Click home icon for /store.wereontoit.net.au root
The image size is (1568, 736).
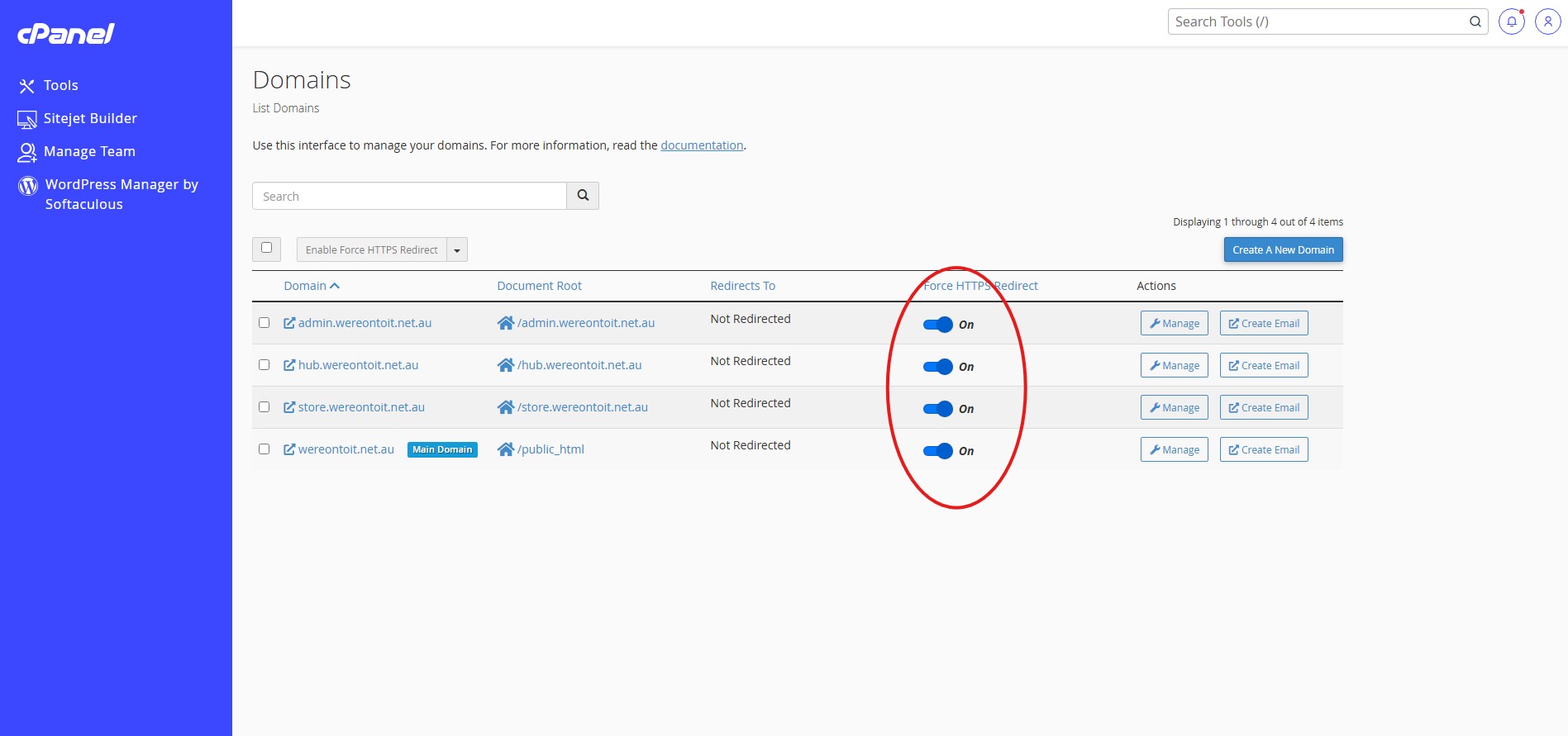tap(506, 407)
